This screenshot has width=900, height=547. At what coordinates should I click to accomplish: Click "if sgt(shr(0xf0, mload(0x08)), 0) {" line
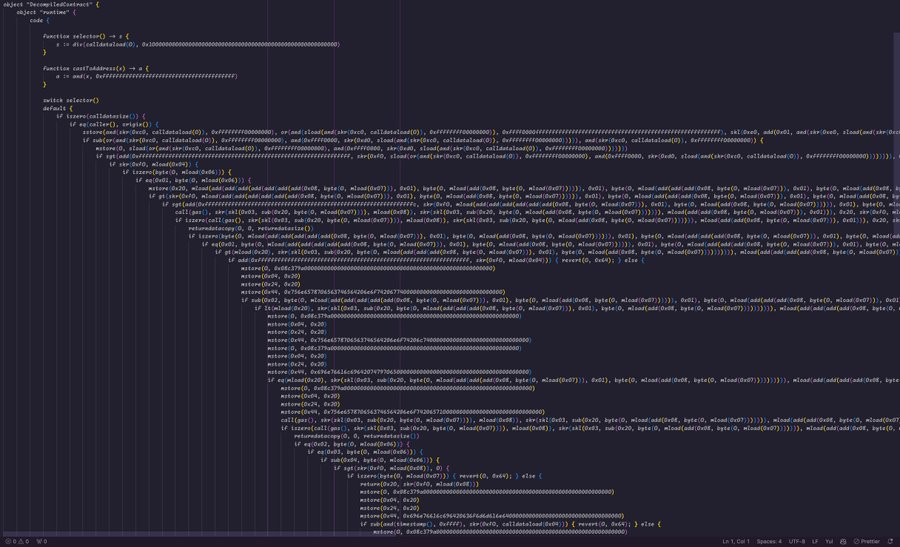391,468
